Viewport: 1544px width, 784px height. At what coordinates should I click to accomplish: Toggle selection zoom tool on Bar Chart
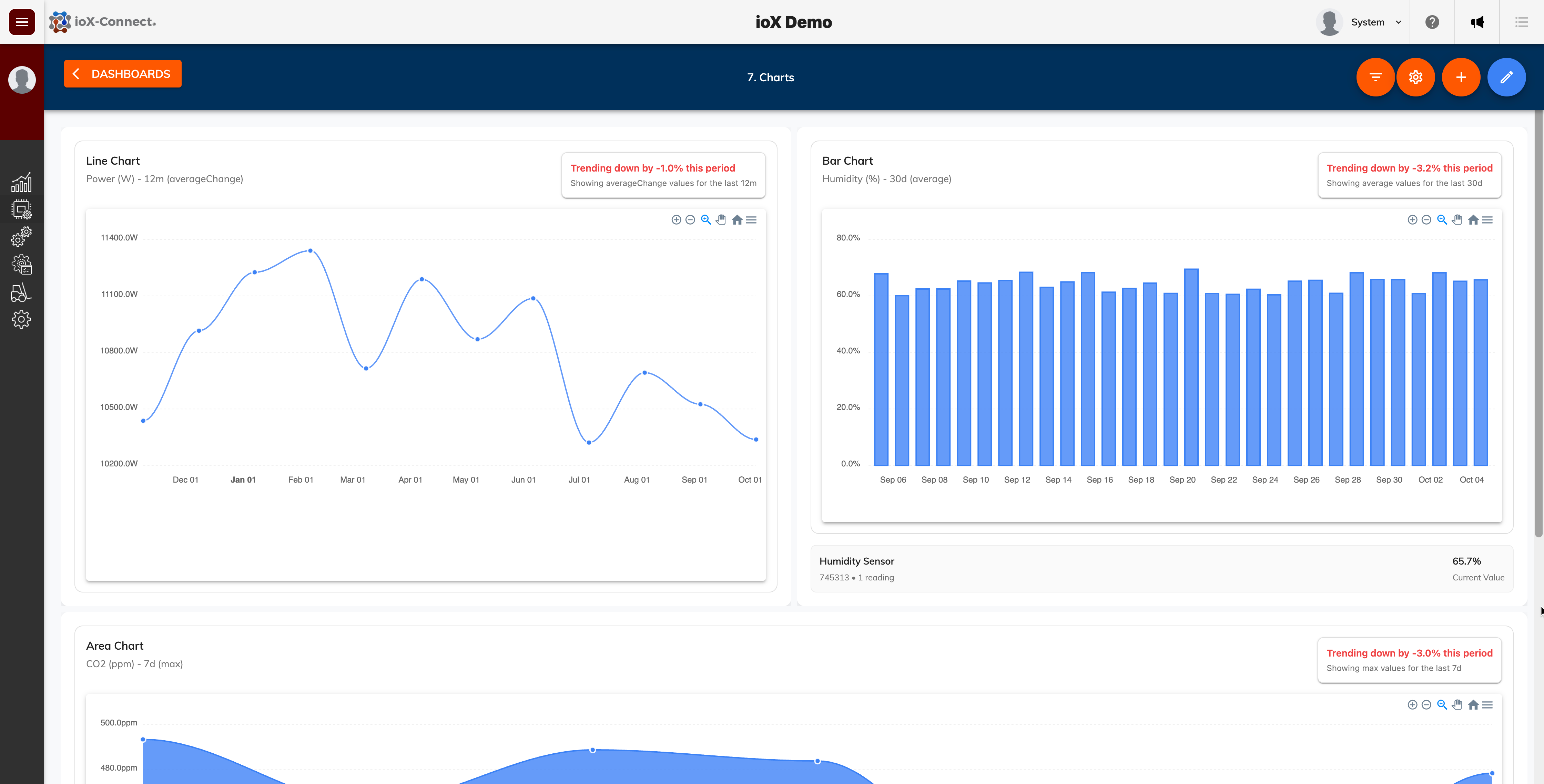pyautogui.click(x=1442, y=220)
